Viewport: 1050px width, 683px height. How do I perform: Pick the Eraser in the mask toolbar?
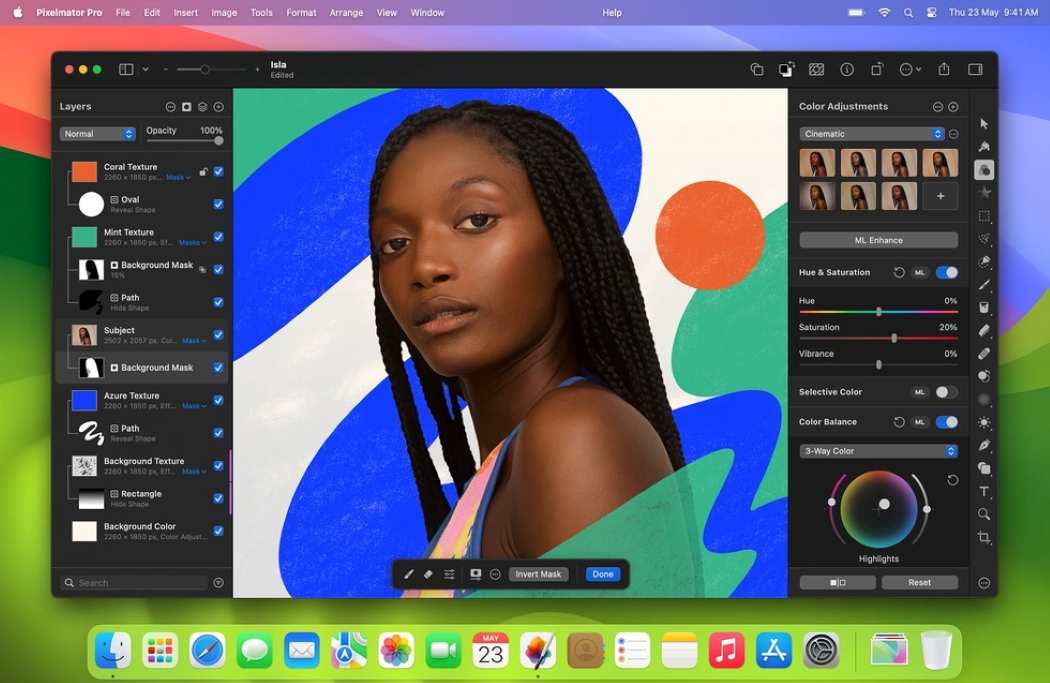coord(429,573)
